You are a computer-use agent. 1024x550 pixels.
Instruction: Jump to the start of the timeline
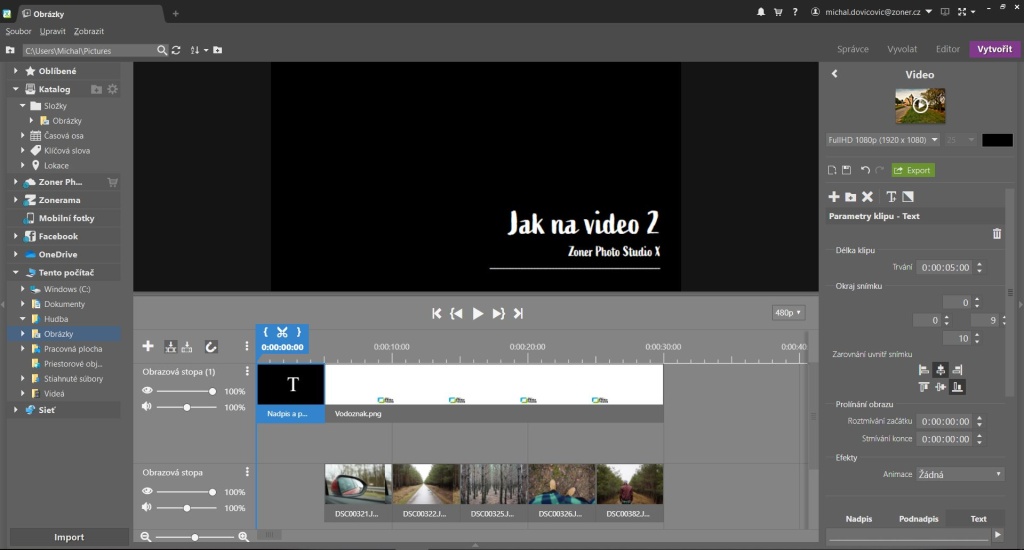(x=436, y=314)
